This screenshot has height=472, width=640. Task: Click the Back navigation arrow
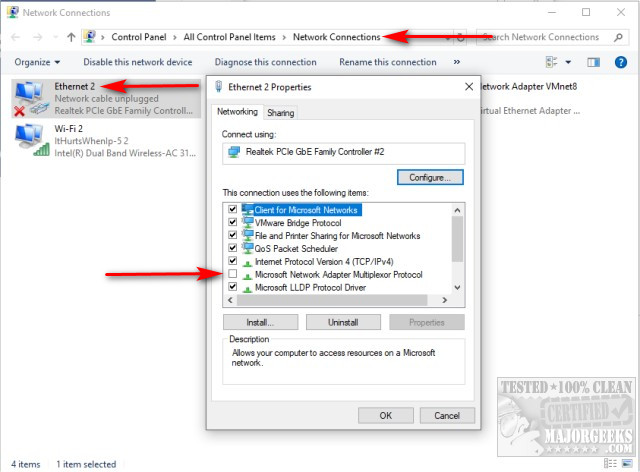point(16,37)
